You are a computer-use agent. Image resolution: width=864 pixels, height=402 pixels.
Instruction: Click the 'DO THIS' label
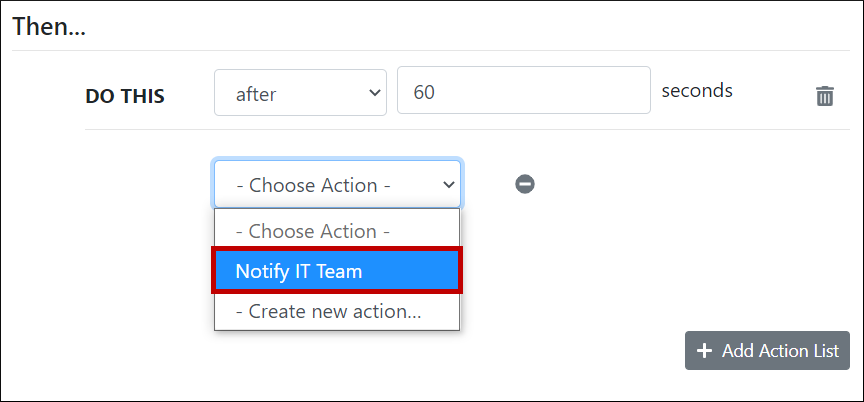(x=125, y=96)
